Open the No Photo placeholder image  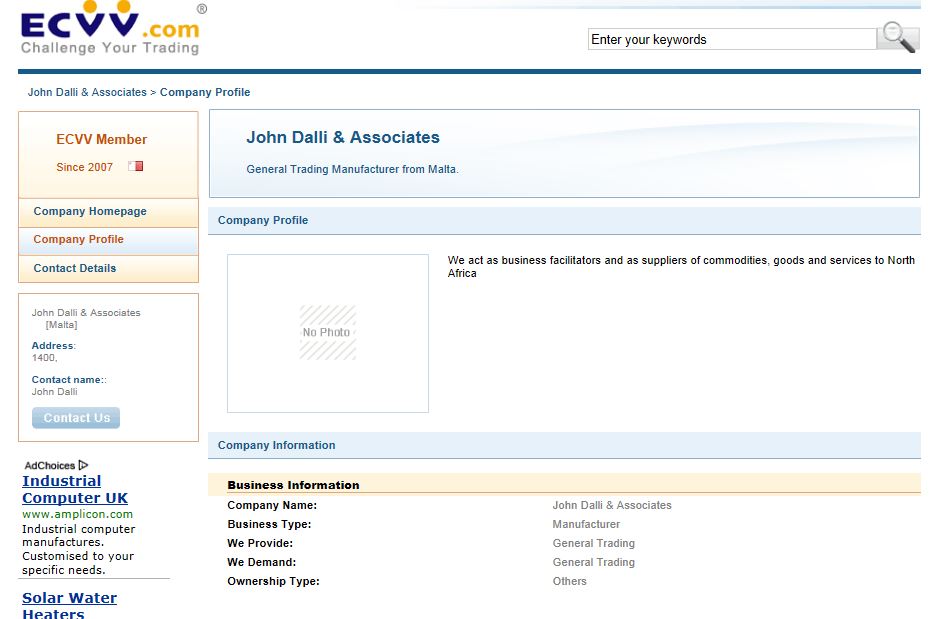click(327, 333)
